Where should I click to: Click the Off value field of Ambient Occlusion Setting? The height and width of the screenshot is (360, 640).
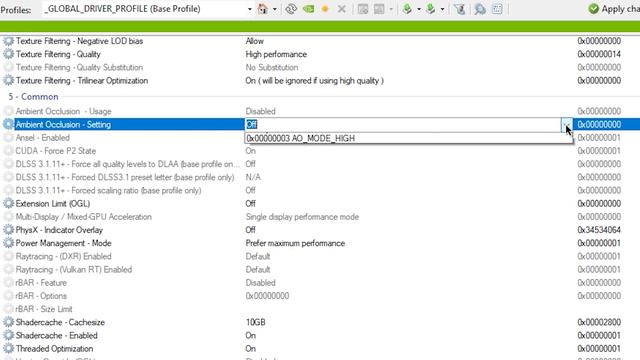403,124
